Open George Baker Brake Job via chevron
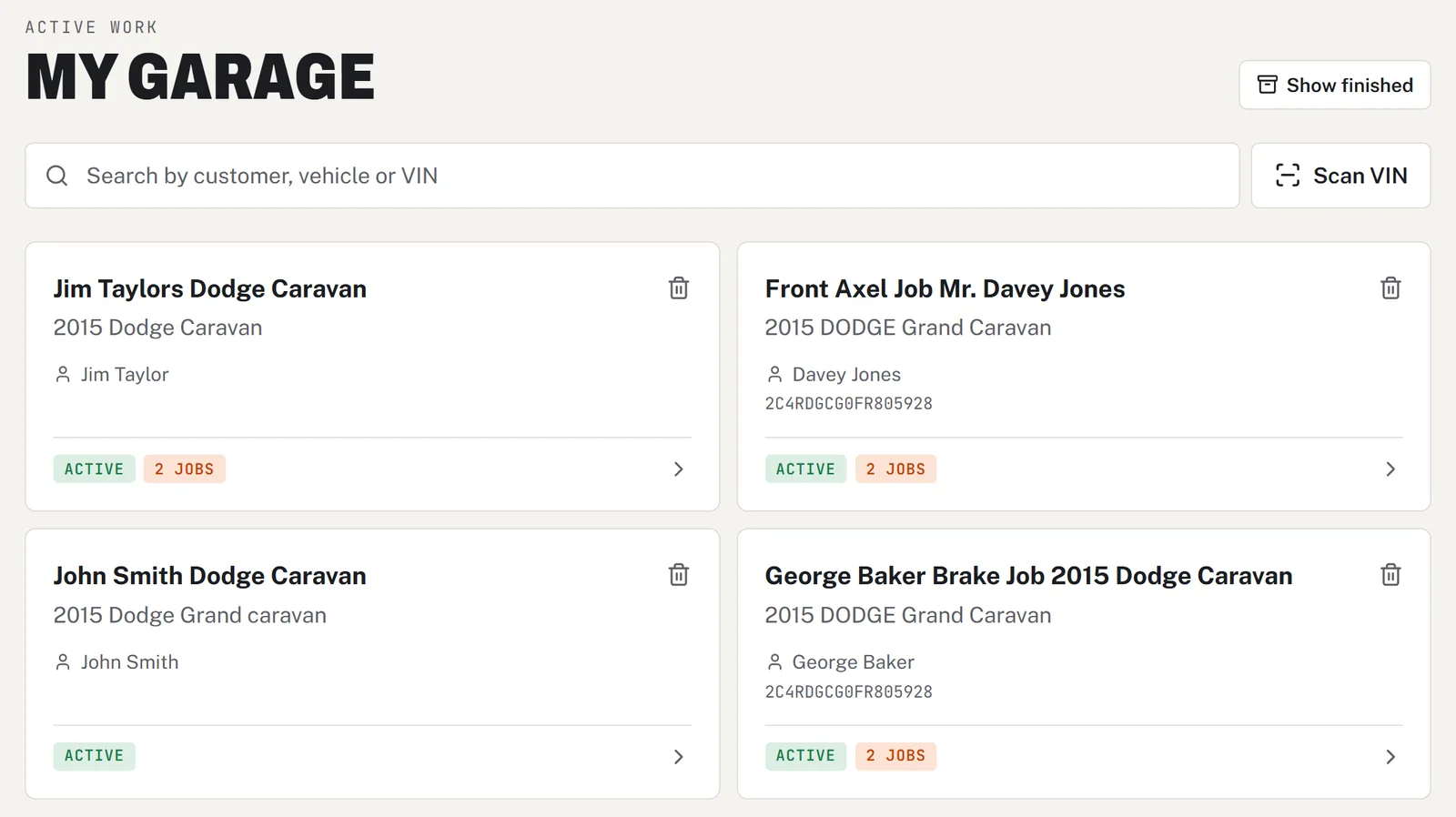 click(1390, 757)
